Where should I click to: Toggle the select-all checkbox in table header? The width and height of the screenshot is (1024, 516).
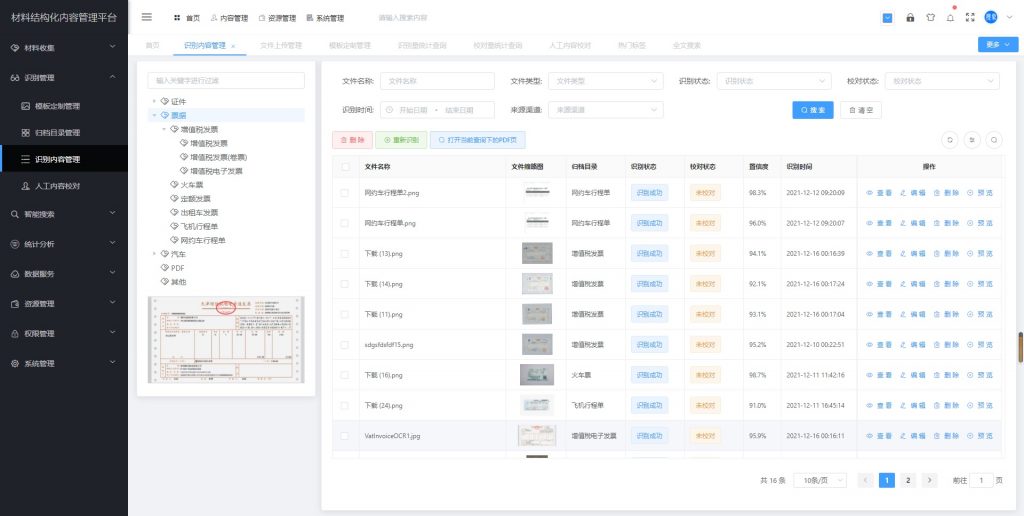[345, 167]
